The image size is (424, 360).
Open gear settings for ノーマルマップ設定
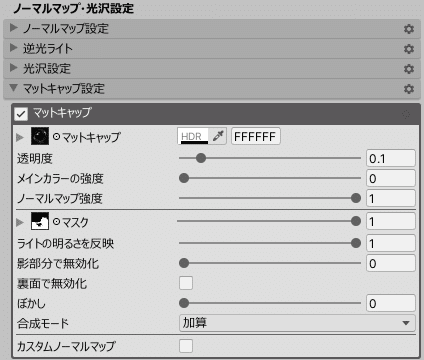(x=409, y=29)
